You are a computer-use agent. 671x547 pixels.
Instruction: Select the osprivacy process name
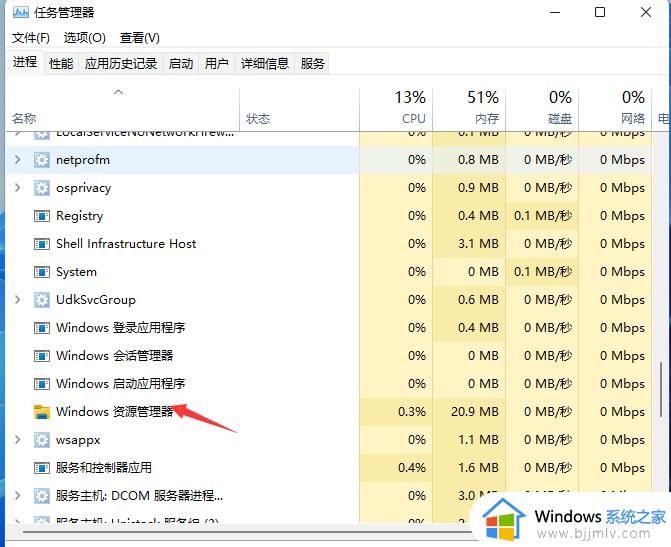(x=83, y=188)
